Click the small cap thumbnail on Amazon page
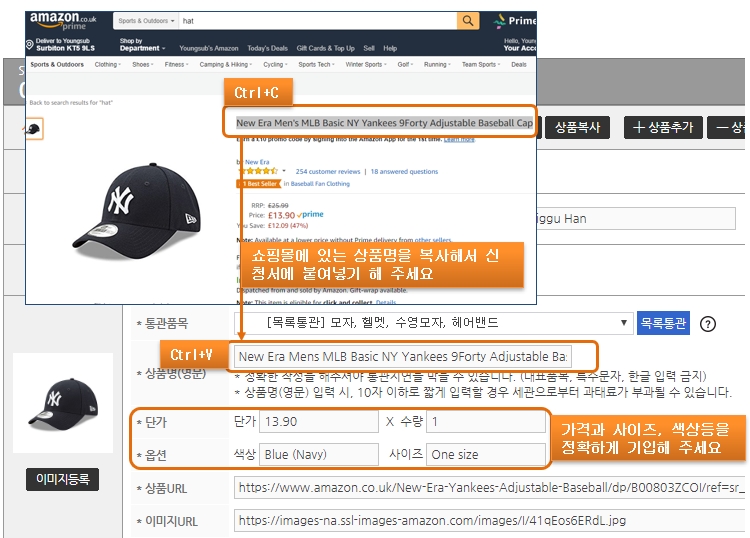The image size is (750, 538). click(33, 129)
